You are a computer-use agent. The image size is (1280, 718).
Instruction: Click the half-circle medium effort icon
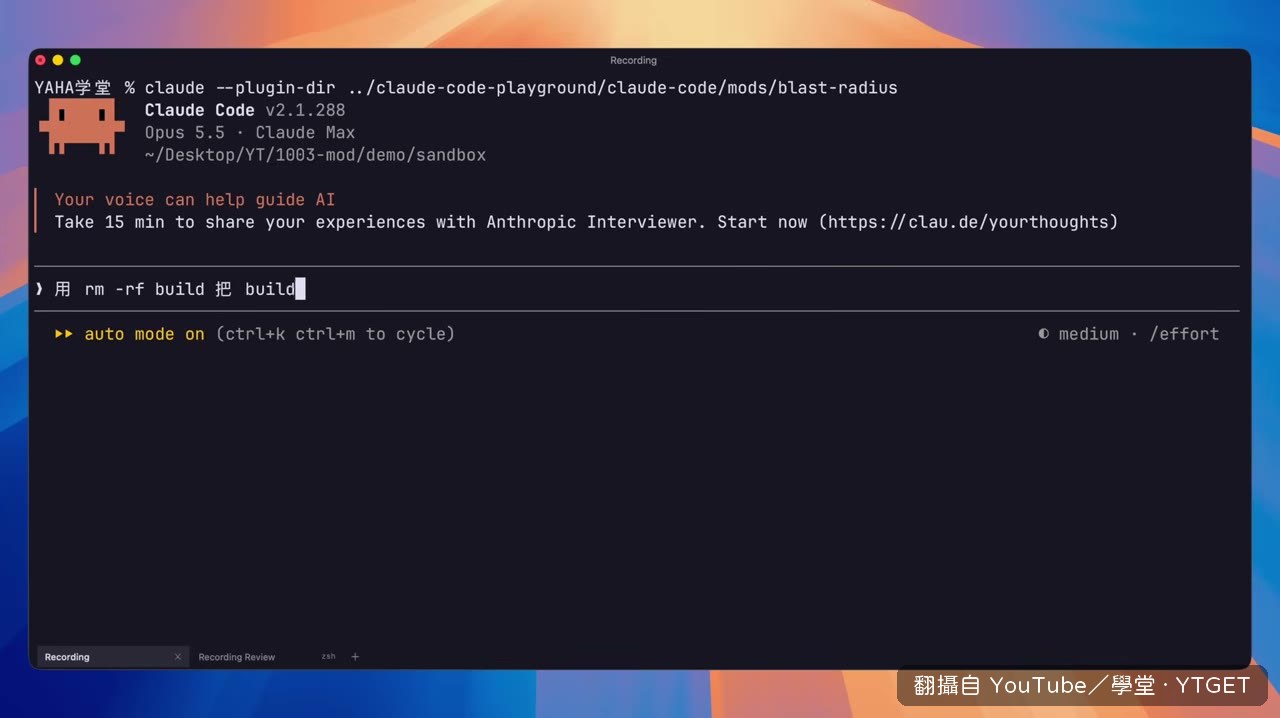[1044, 334]
